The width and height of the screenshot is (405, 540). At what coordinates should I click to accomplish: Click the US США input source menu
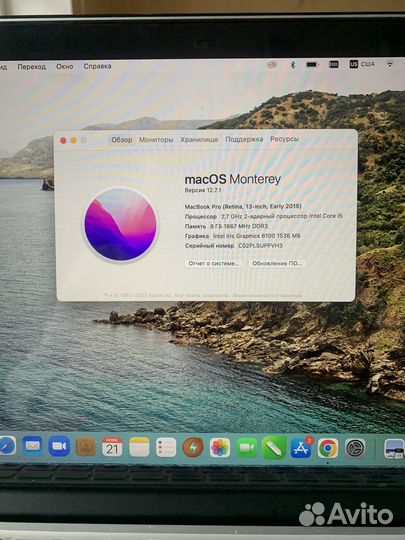[x=362, y=64]
